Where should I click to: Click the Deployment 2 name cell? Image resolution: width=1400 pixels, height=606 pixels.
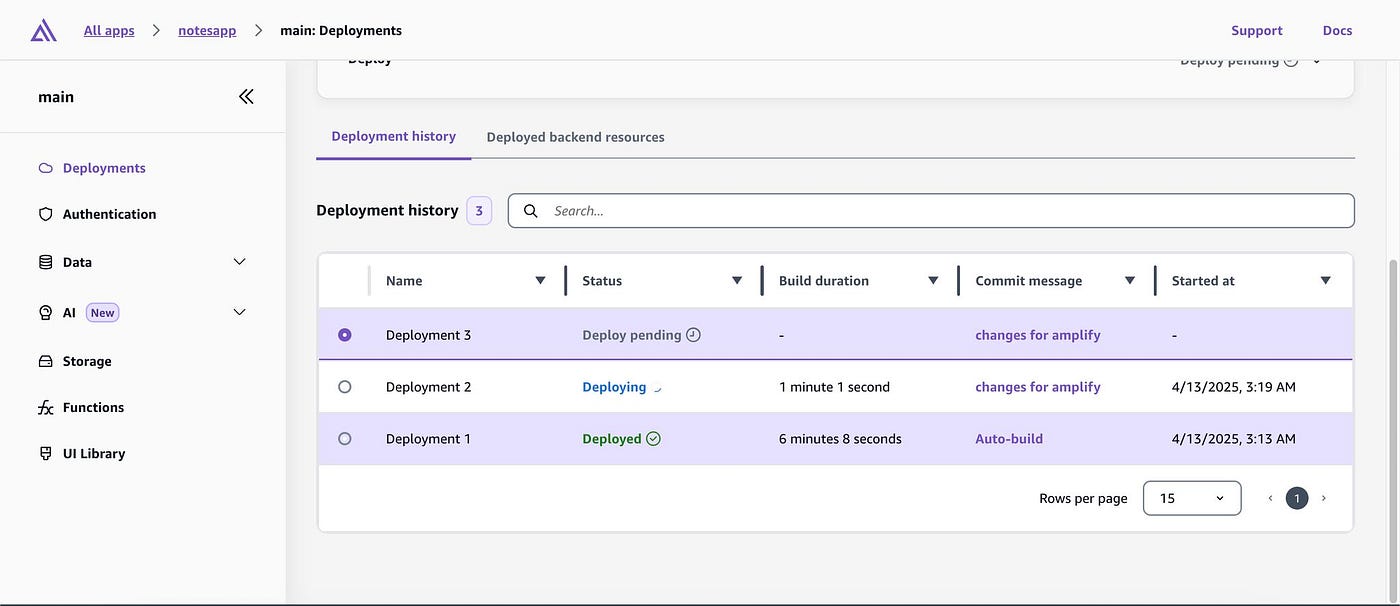coord(428,387)
